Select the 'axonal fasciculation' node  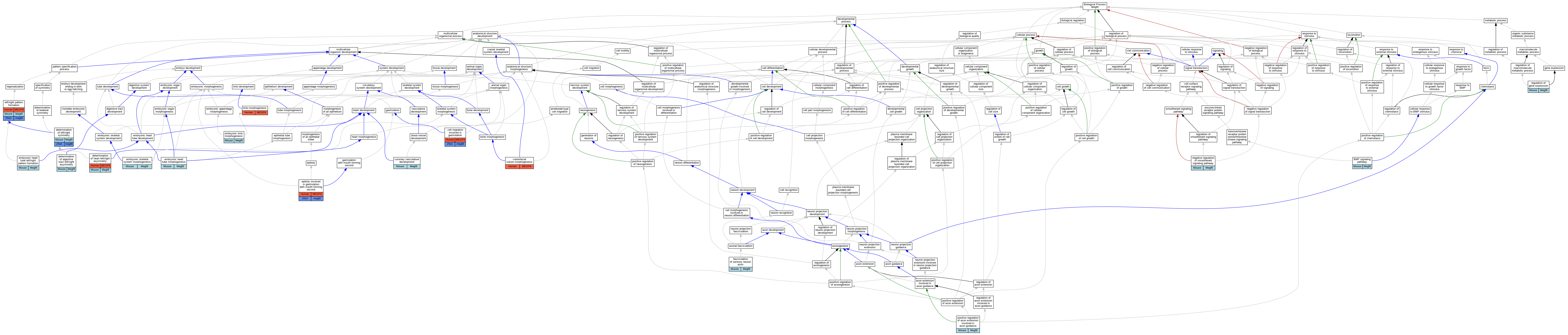(741, 246)
